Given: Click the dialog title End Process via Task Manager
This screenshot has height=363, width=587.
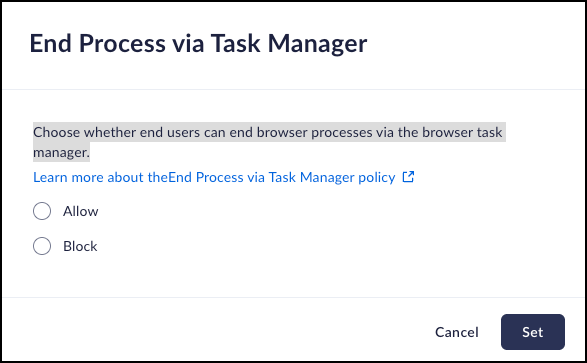Looking at the screenshot, I should click(198, 44).
